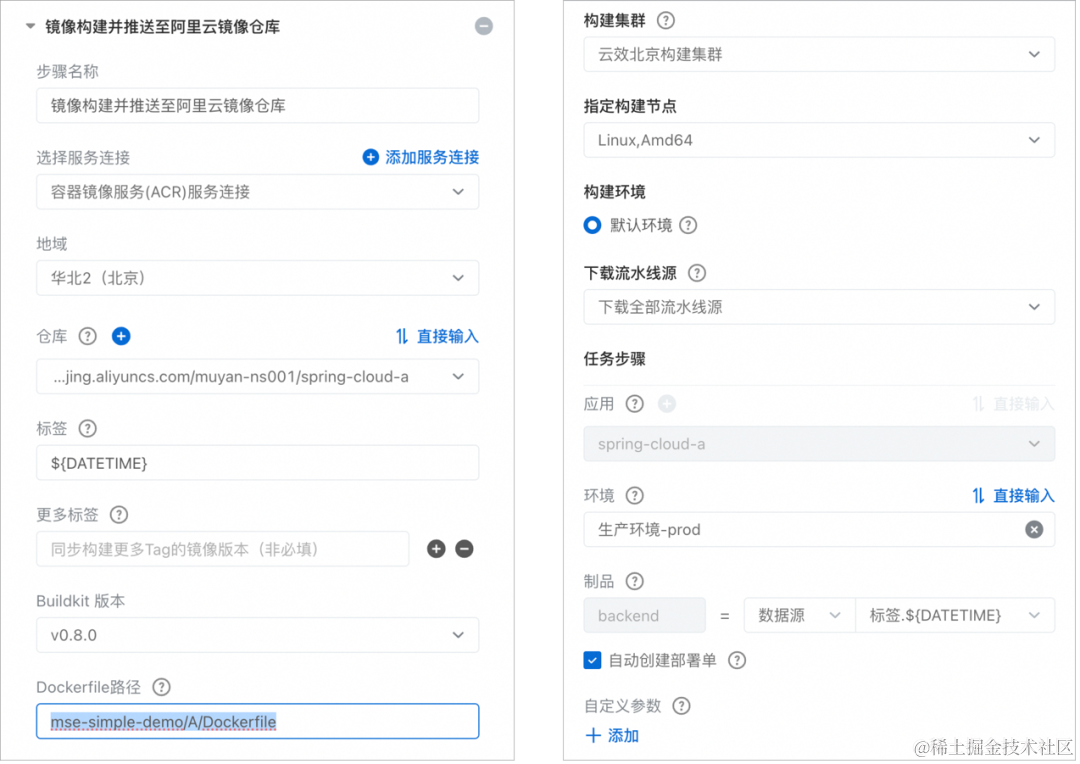Open the 地域 dropdown showing 华北2（北京）

(257, 278)
